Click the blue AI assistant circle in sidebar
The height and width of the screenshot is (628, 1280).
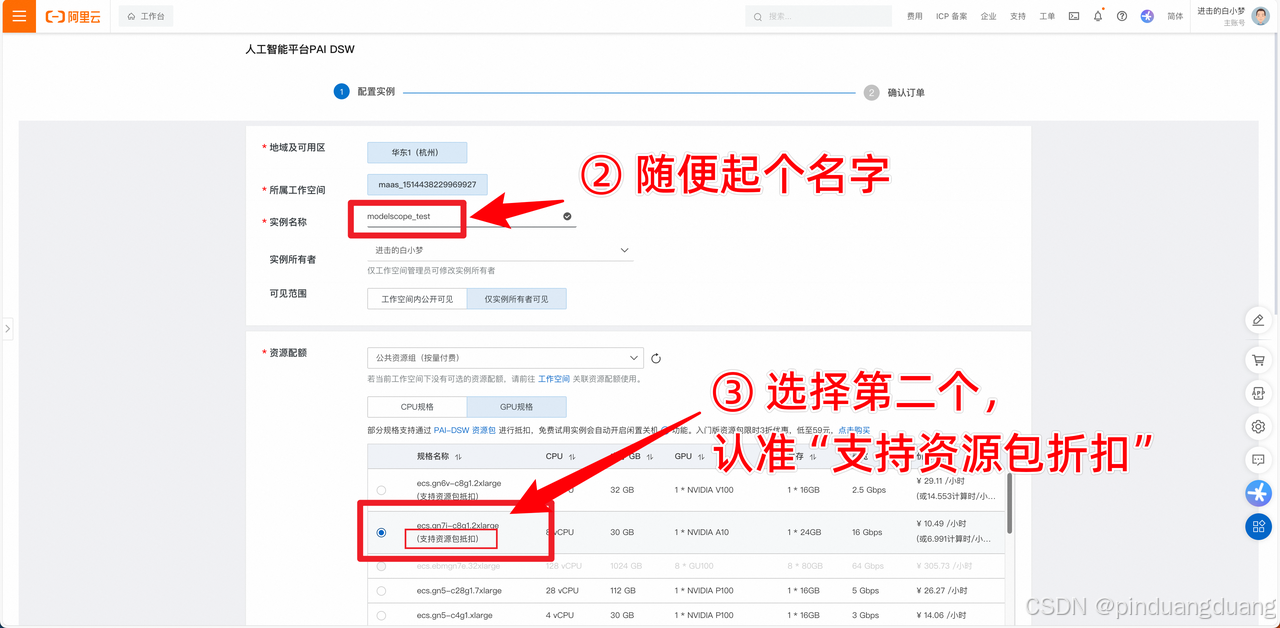click(x=1258, y=493)
